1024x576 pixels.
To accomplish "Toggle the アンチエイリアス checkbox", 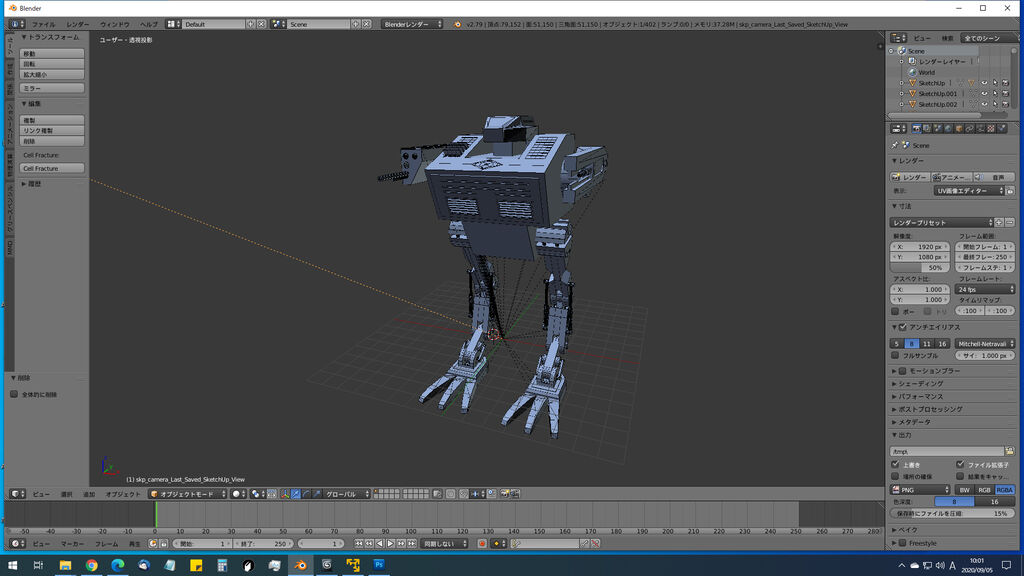I will (902, 327).
